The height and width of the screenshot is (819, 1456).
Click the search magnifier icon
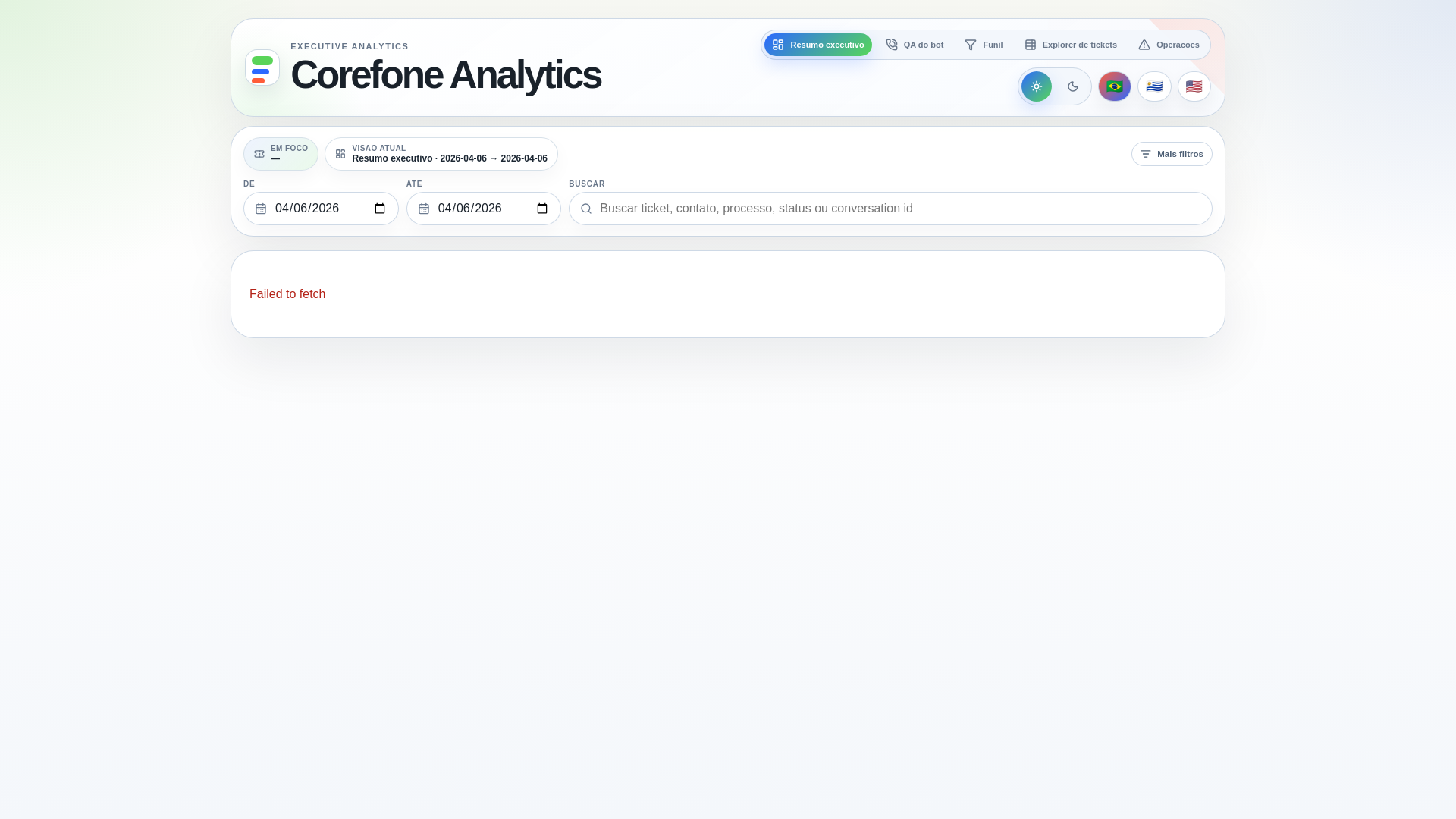586,209
